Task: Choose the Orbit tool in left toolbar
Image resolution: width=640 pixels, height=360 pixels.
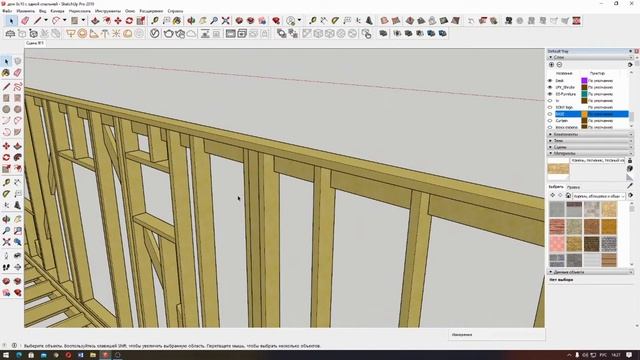Action: pyautogui.click(x=6, y=219)
